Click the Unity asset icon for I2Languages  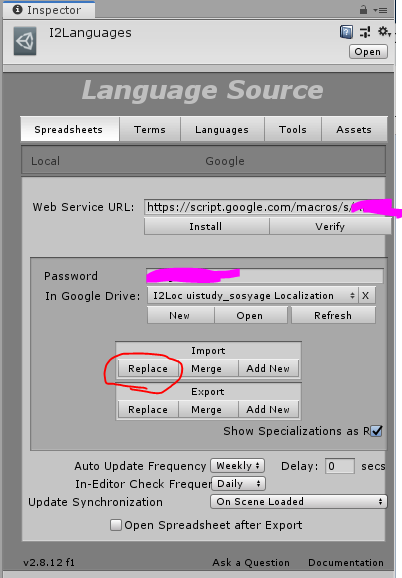[x=25, y=41]
